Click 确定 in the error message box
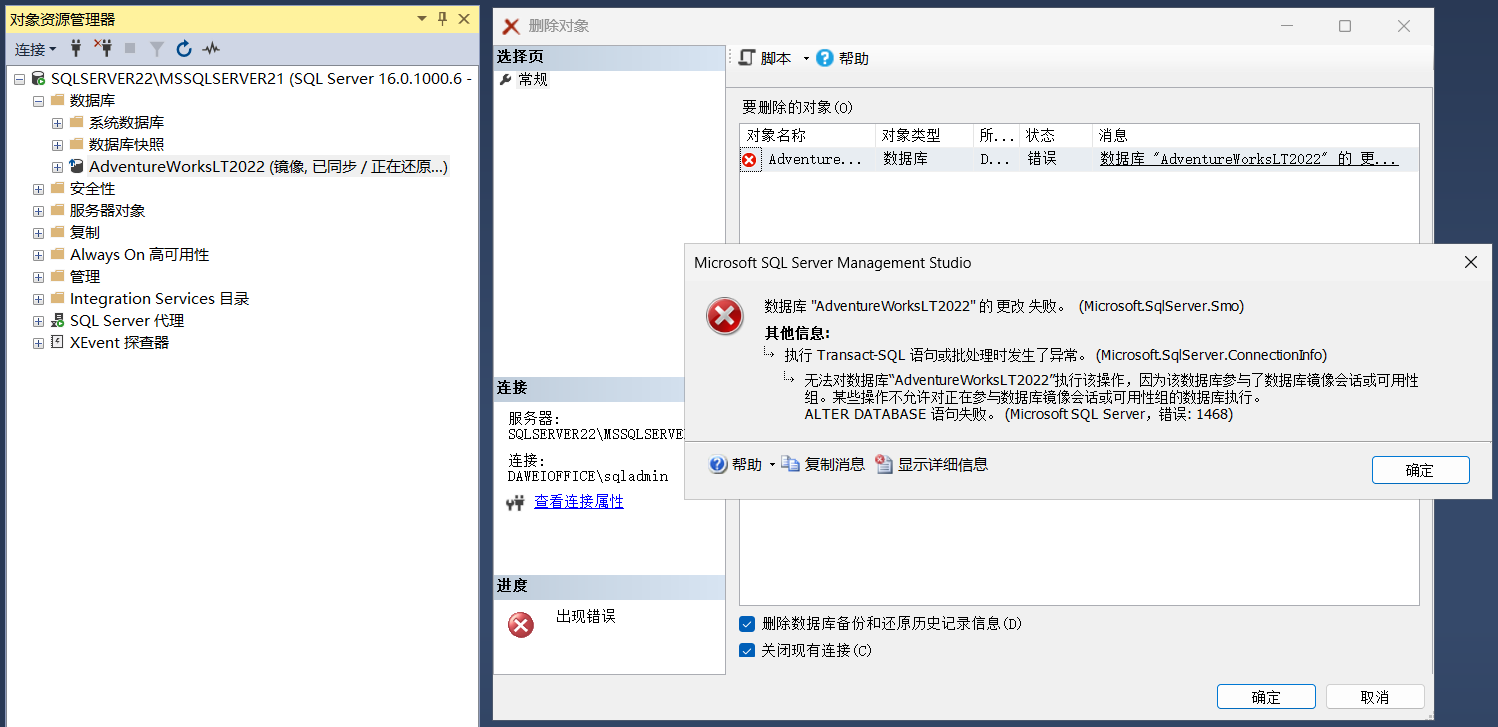Screen dimensions: 1498x727 coord(1420,470)
